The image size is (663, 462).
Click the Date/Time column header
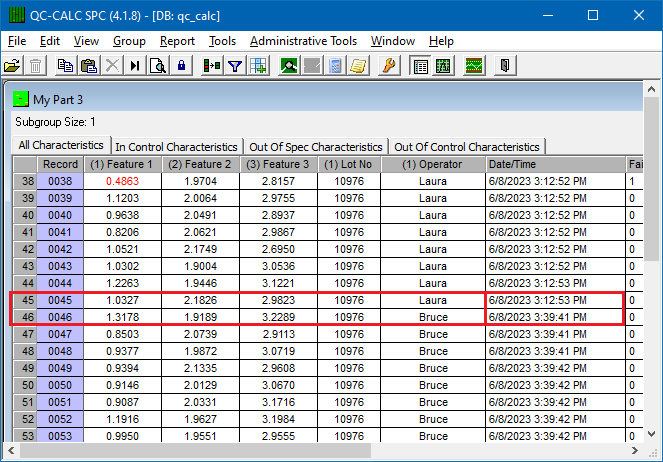[555, 164]
